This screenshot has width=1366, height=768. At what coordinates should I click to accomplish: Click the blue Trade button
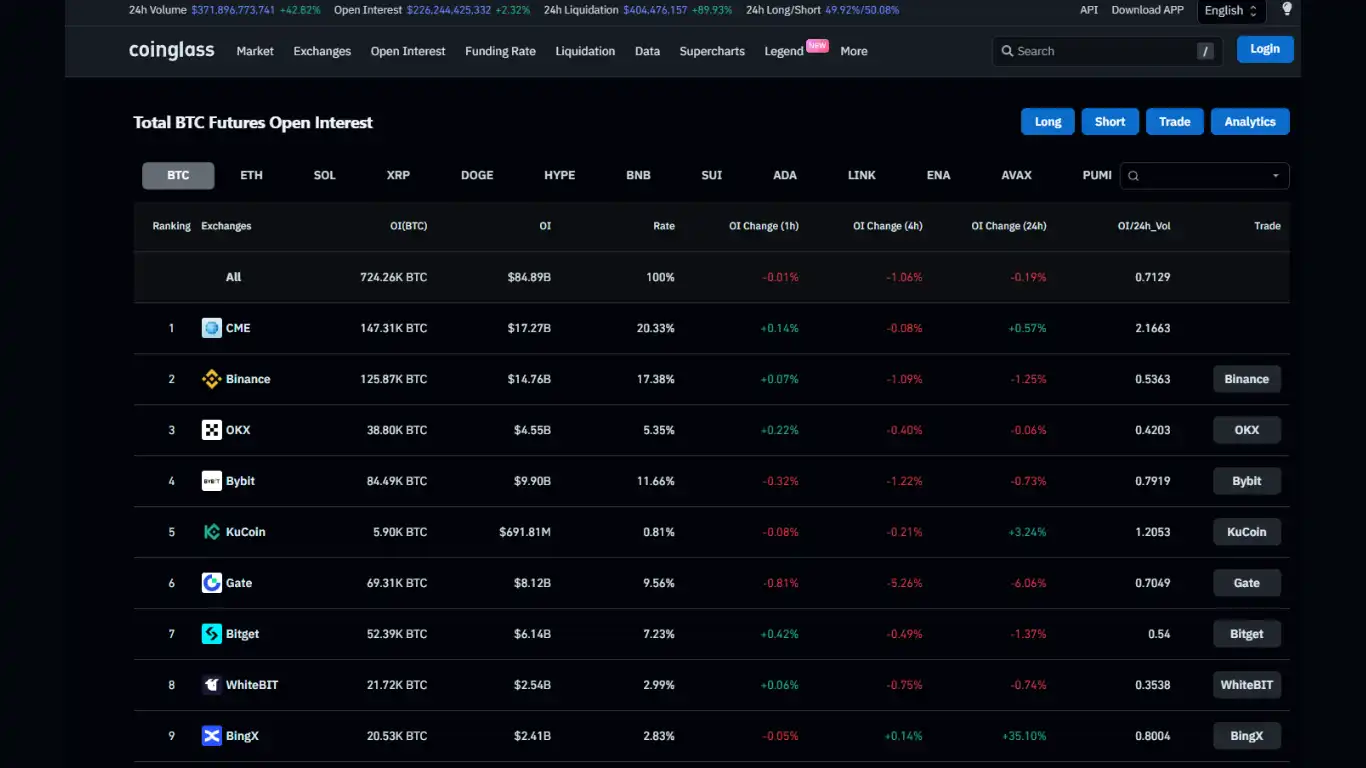pyautogui.click(x=1175, y=122)
